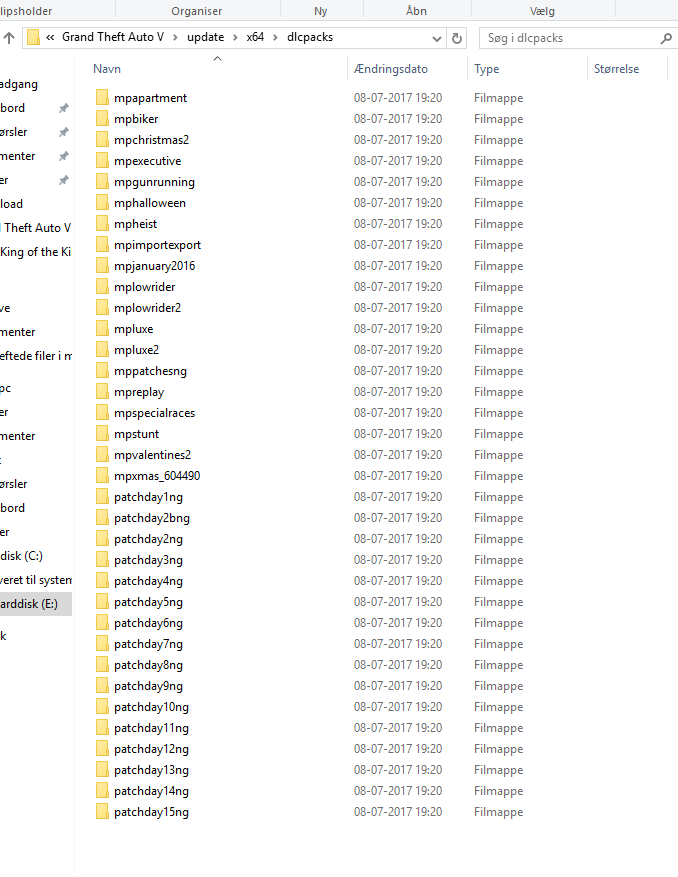Screen dimensions: 678x877
Task: Click patchday12ng folder name
Action: pos(151,749)
